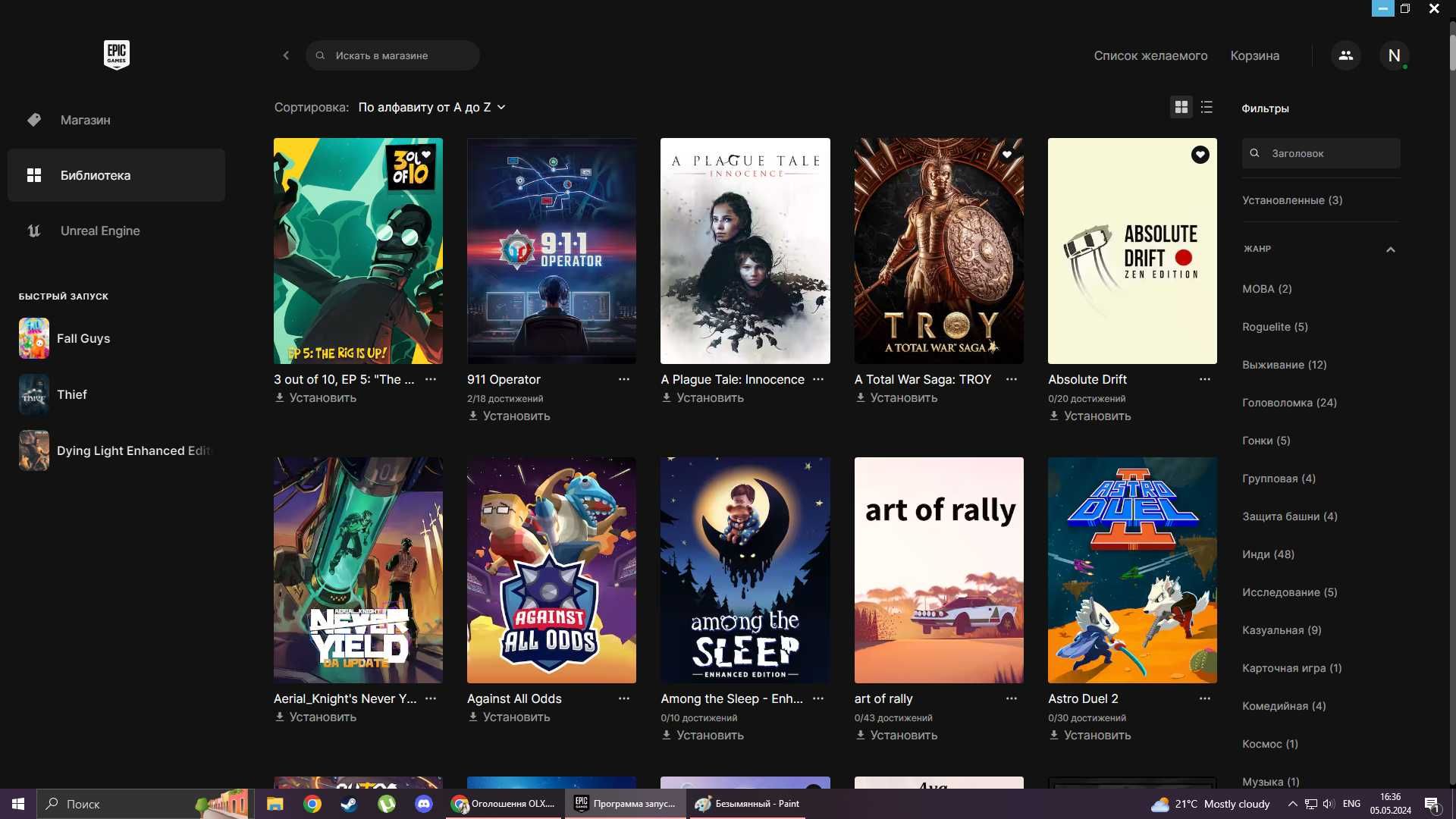
Task: Open options for 3 out of 10 game
Action: (x=431, y=379)
